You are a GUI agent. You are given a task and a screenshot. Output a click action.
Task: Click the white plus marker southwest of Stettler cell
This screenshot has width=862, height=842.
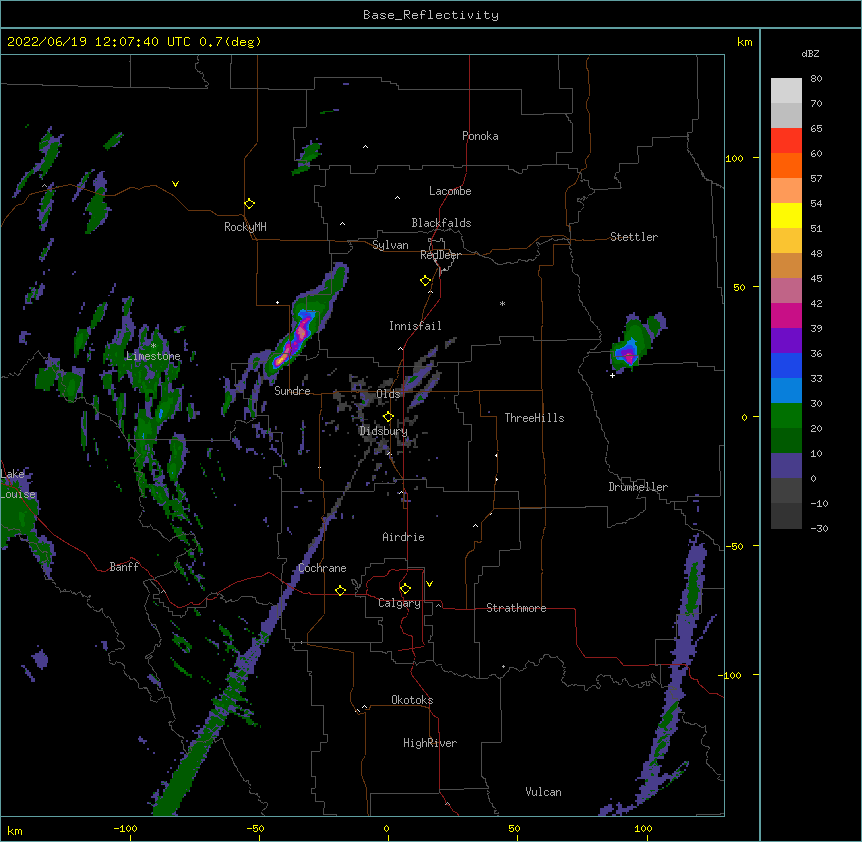click(x=612, y=375)
